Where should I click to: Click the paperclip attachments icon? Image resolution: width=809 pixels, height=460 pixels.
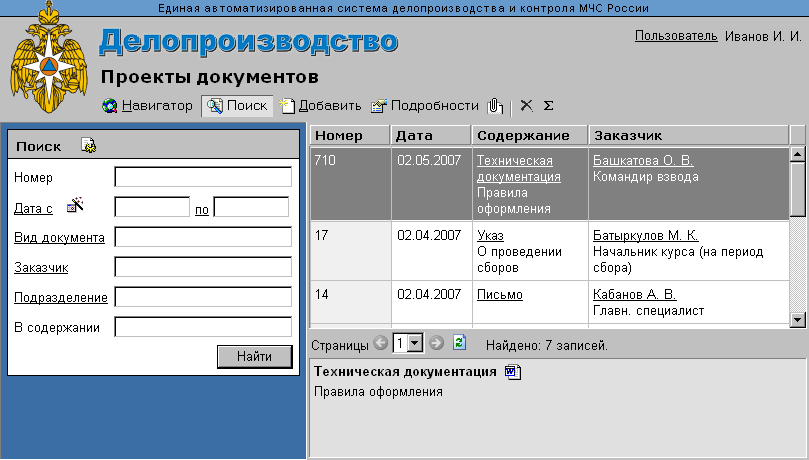coord(495,106)
